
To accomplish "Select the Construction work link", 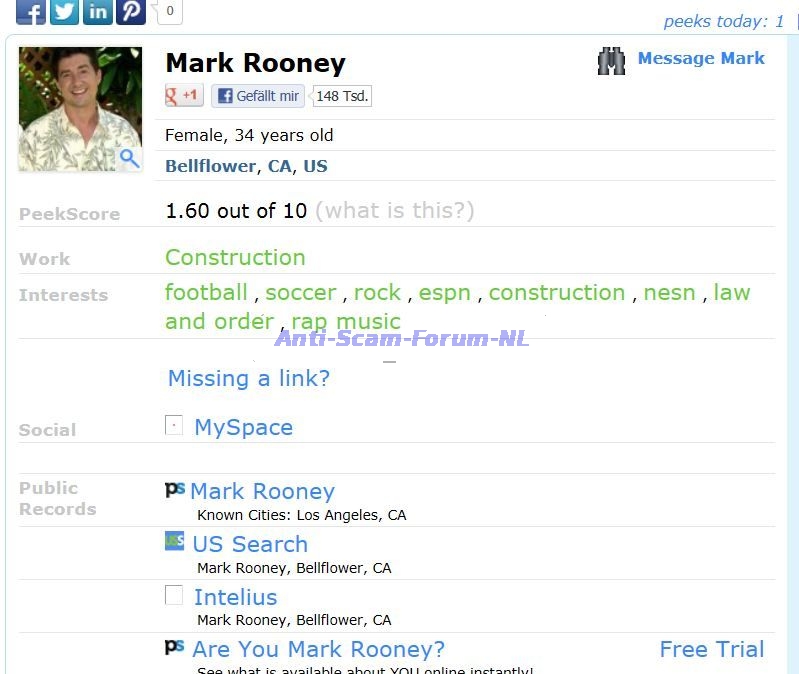I will tap(235, 257).
